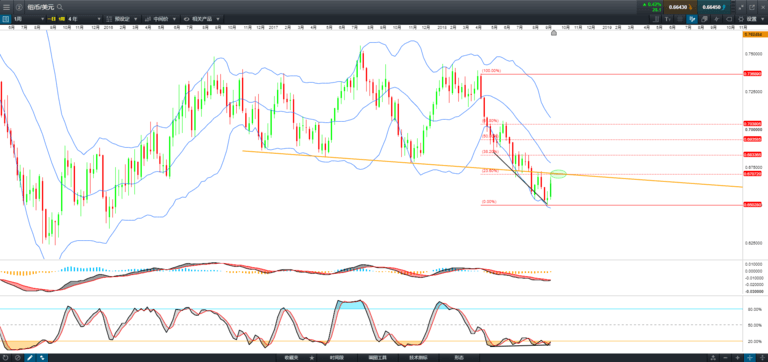This screenshot has width=768, height=362.
Task: Click the 100.00% Fibonacci level label
Action: coord(491,71)
